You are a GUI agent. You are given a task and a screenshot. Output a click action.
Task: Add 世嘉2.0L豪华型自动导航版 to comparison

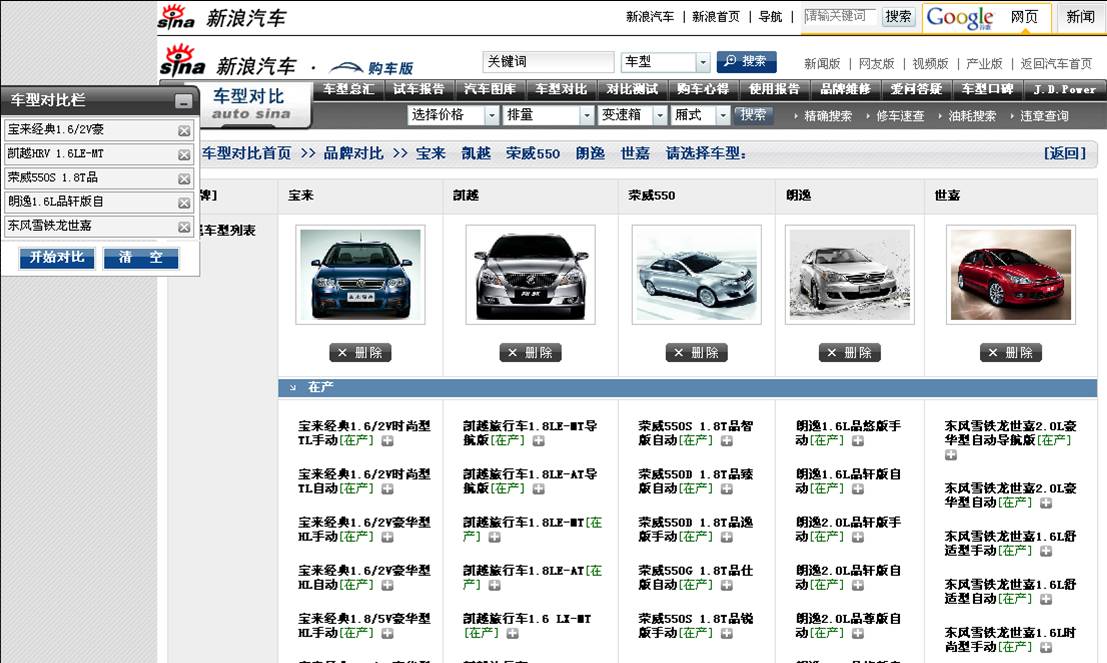point(951,455)
